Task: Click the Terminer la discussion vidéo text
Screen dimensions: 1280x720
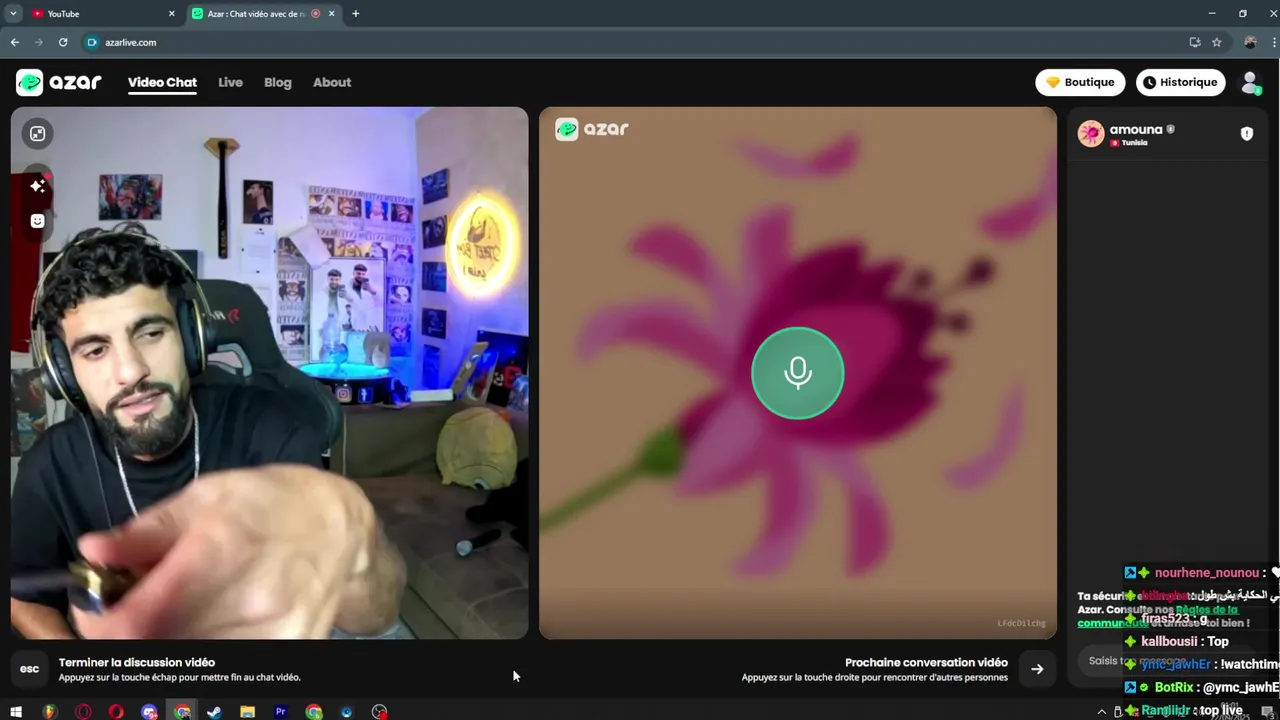Action: [137, 662]
